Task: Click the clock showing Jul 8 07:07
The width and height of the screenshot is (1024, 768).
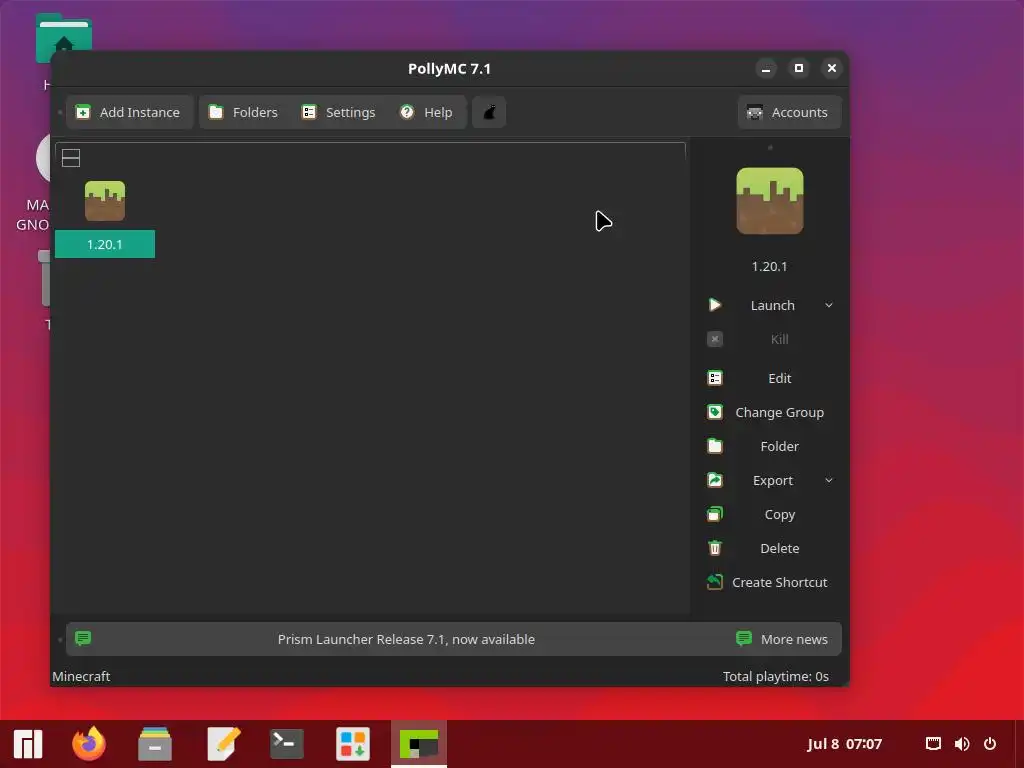Action: (x=844, y=744)
